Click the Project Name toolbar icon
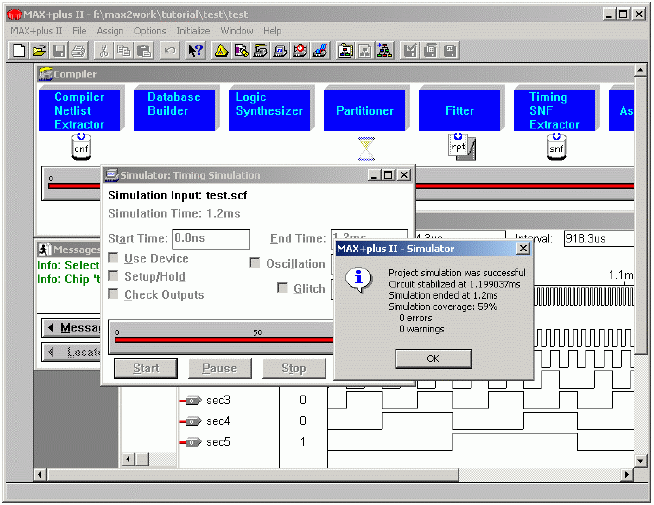Viewport: 654px width, 505px height. [x=345, y=51]
